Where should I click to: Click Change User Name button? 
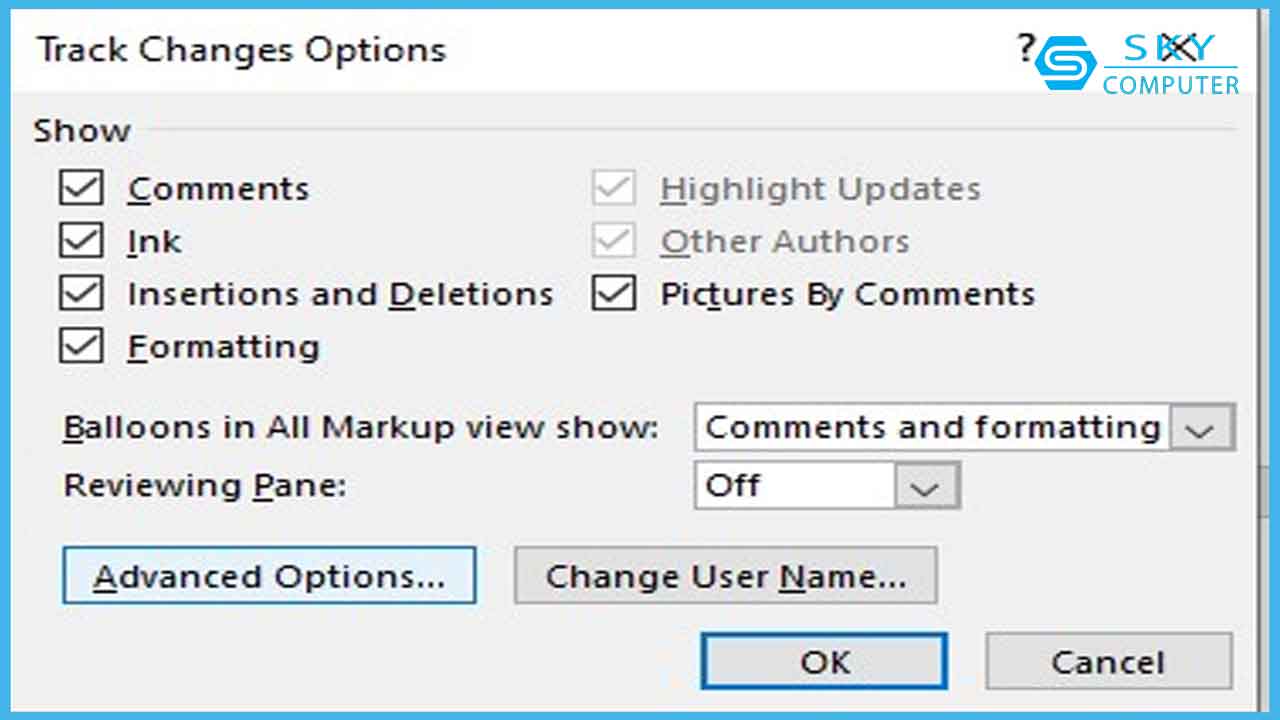(725, 576)
